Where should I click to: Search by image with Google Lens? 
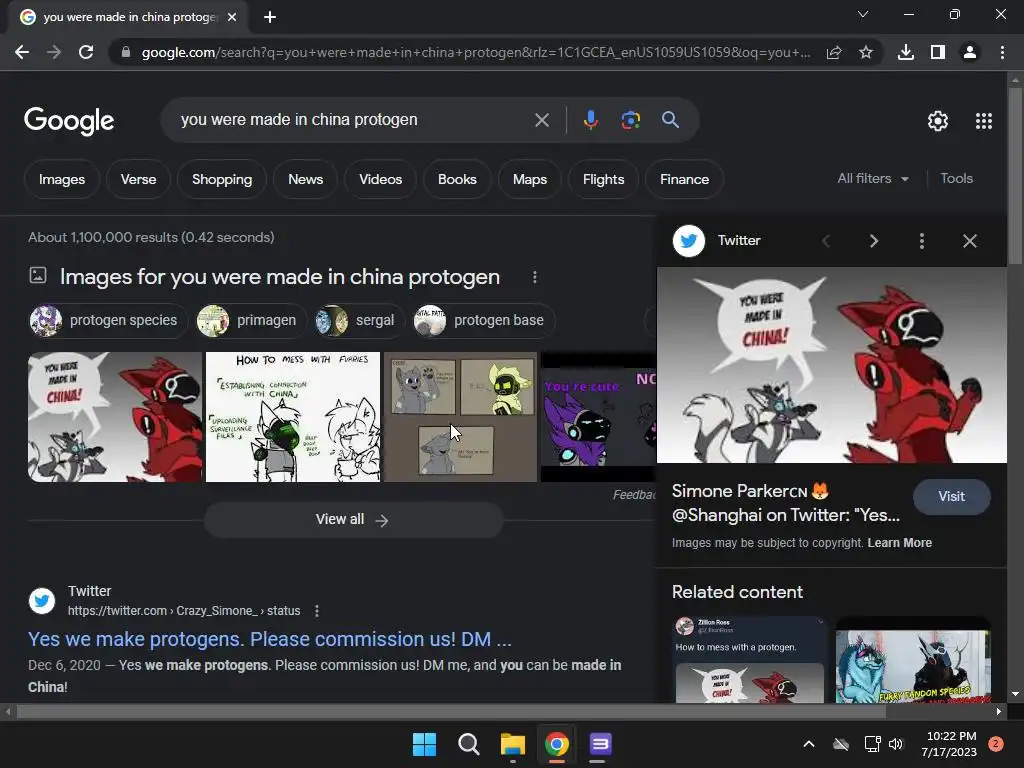[x=631, y=120]
